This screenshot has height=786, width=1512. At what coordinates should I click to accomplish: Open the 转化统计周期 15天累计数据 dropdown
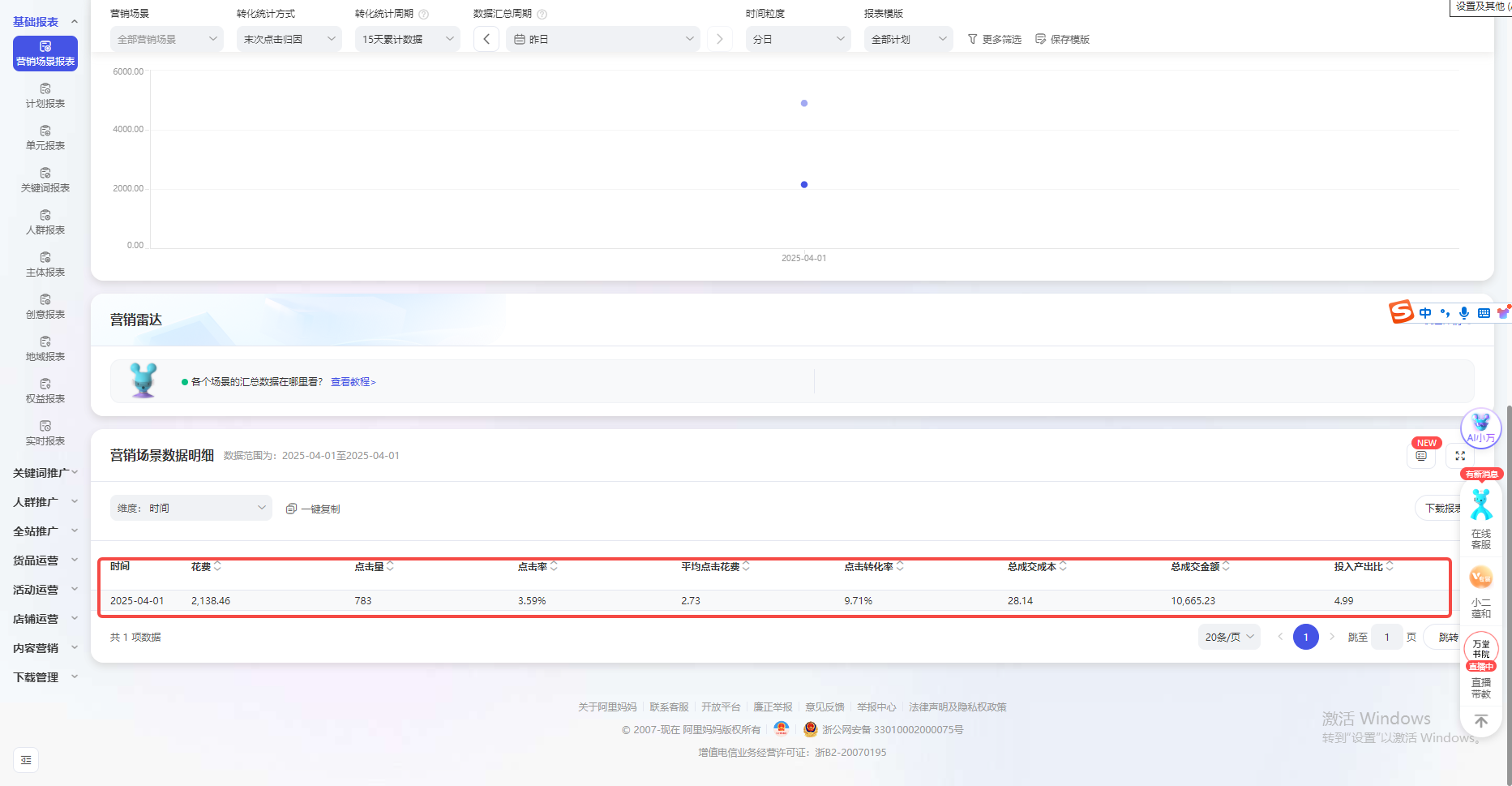click(x=407, y=39)
